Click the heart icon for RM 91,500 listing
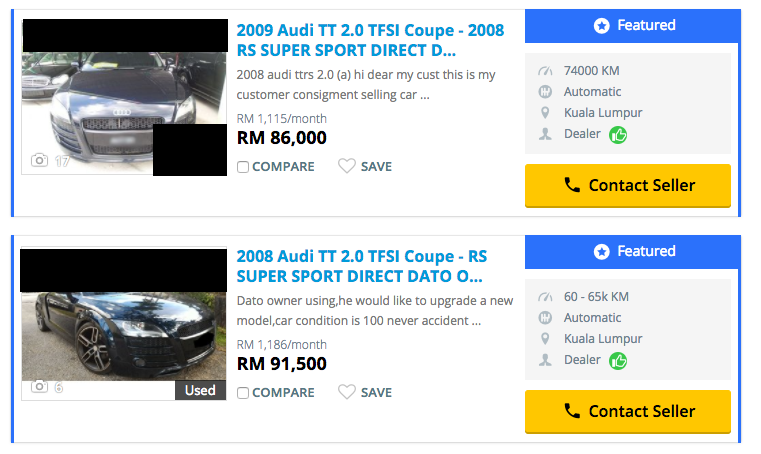Screen dimensions: 761x454 coord(347,393)
